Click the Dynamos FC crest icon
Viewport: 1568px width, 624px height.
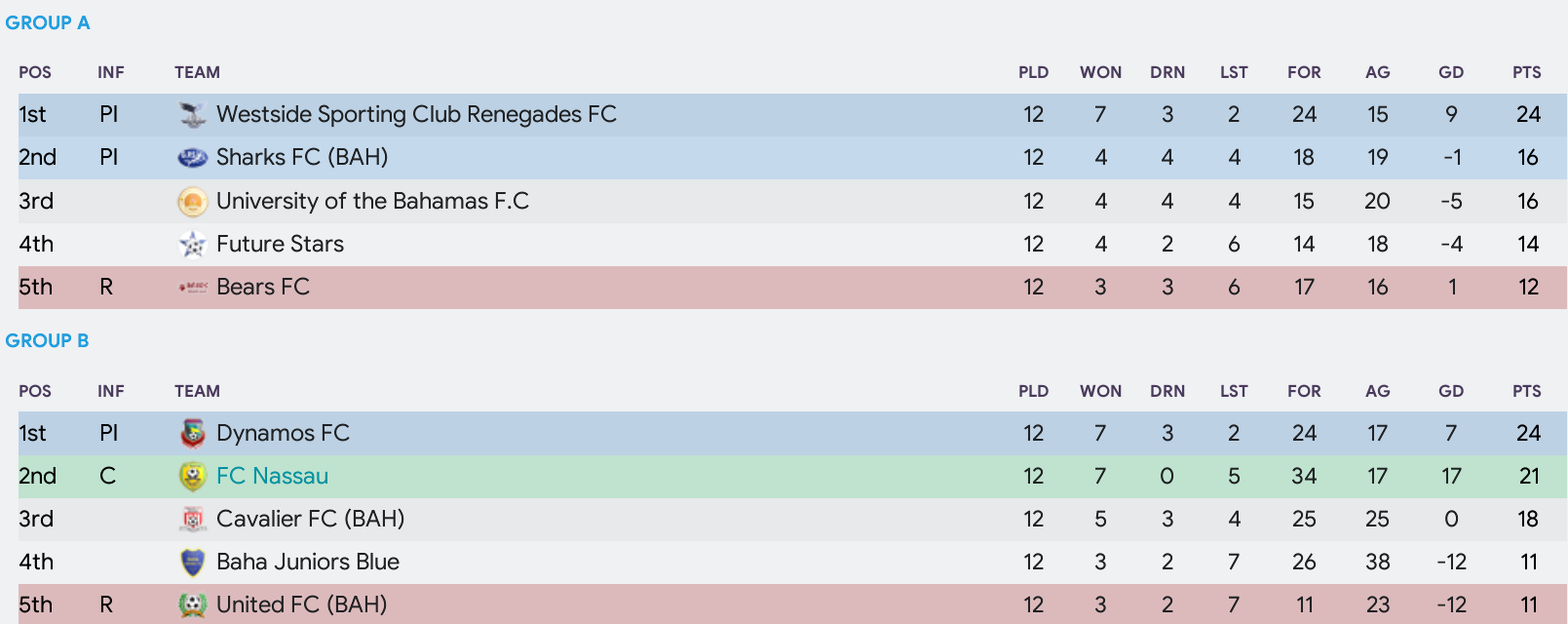[193, 433]
